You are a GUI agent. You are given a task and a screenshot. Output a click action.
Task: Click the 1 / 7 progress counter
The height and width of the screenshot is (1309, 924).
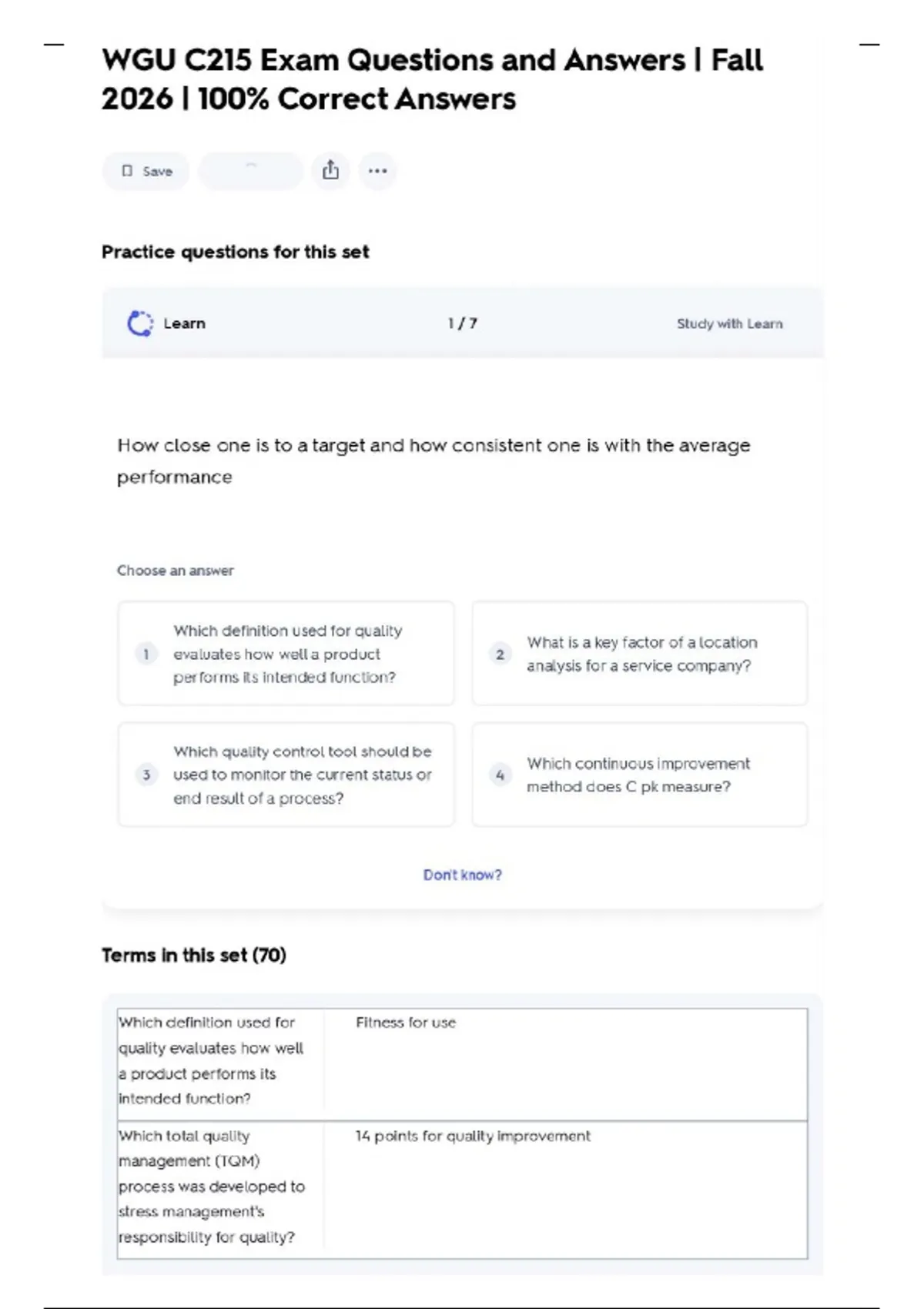[x=462, y=324]
